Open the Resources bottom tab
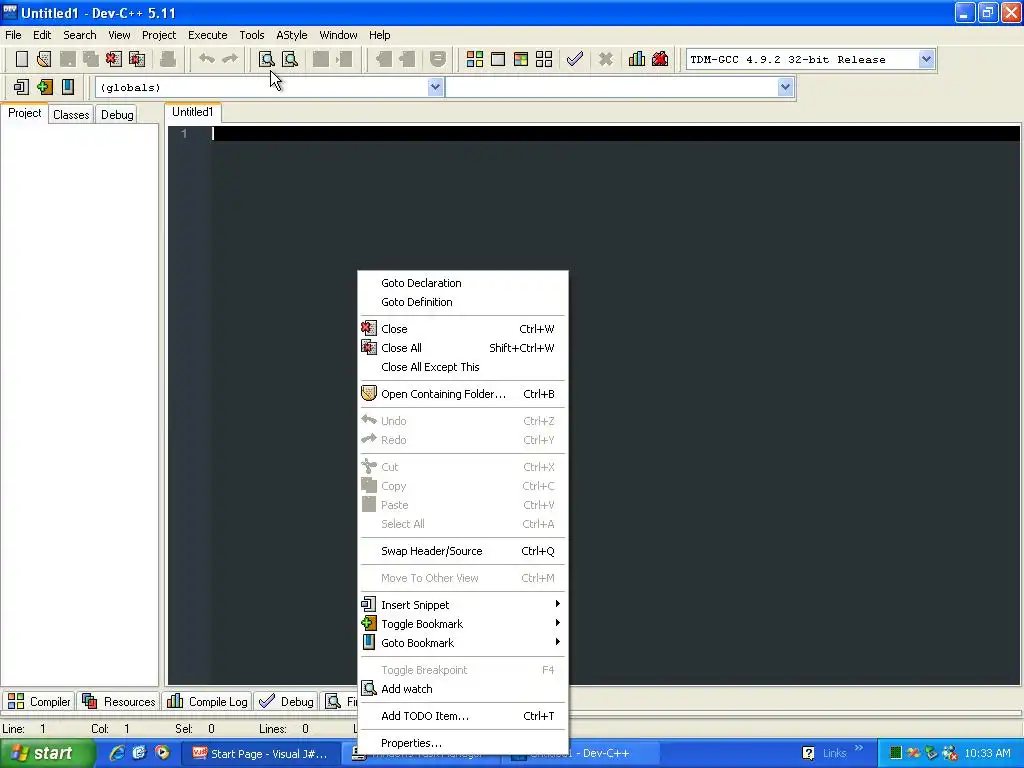The height and width of the screenshot is (768, 1024). pyautogui.click(x=119, y=701)
